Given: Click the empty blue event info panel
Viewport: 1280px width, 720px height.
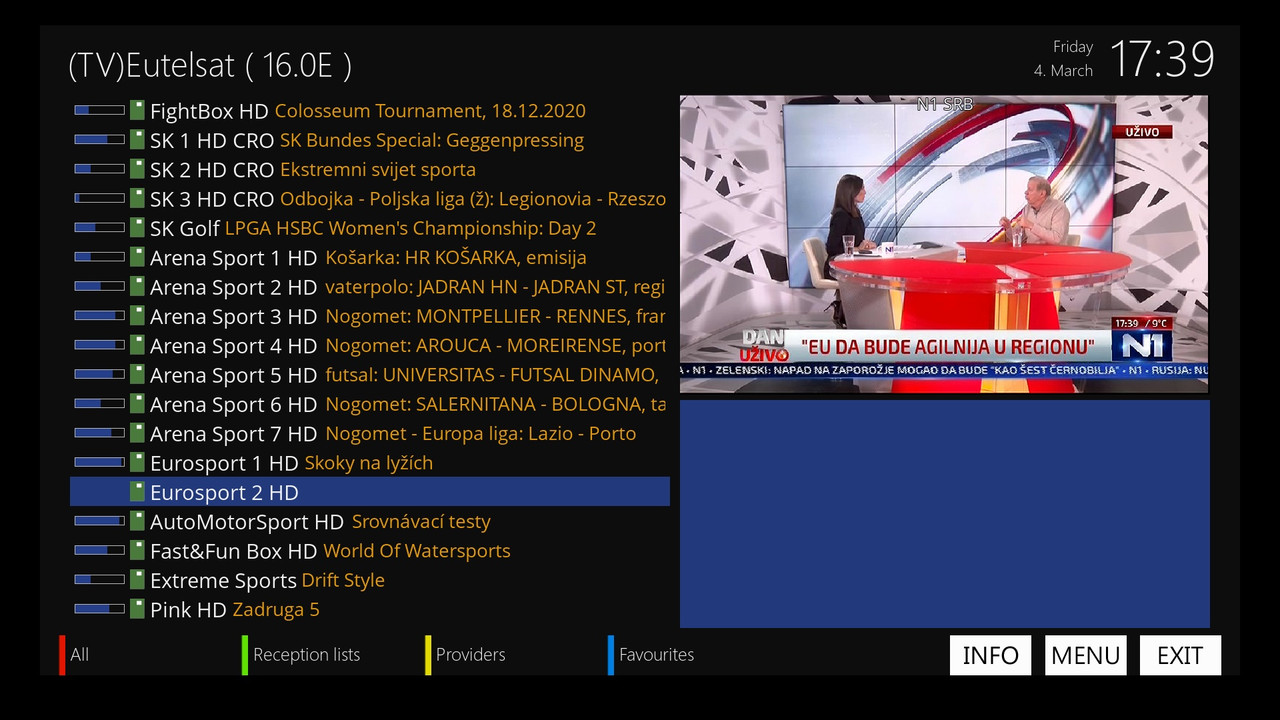Looking at the screenshot, I should (x=944, y=514).
